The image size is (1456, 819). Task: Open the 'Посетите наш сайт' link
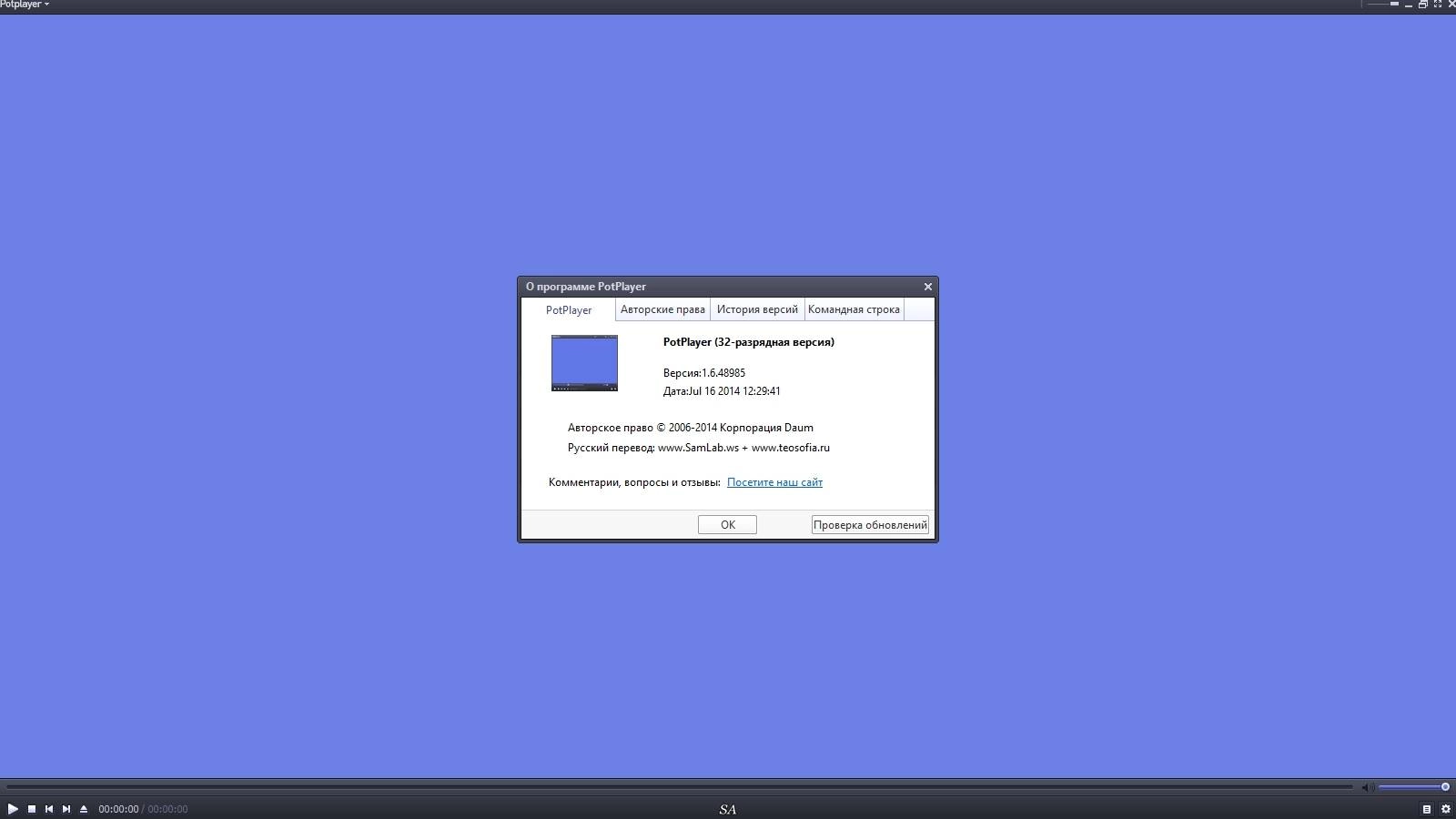point(774,482)
